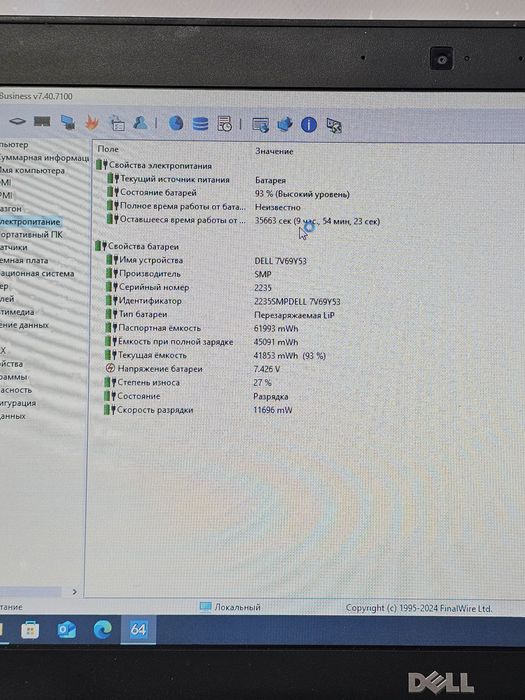The height and width of the screenshot is (700, 525).
Task: Open the Мультимедиа tree node
Action: tap(17, 312)
